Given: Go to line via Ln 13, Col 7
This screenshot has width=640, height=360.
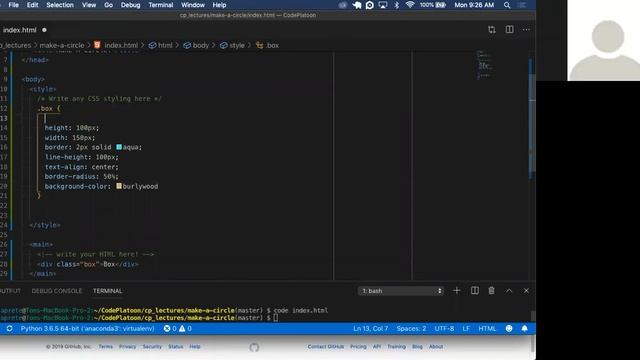Looking at the screenshot, I should [371, 329].
